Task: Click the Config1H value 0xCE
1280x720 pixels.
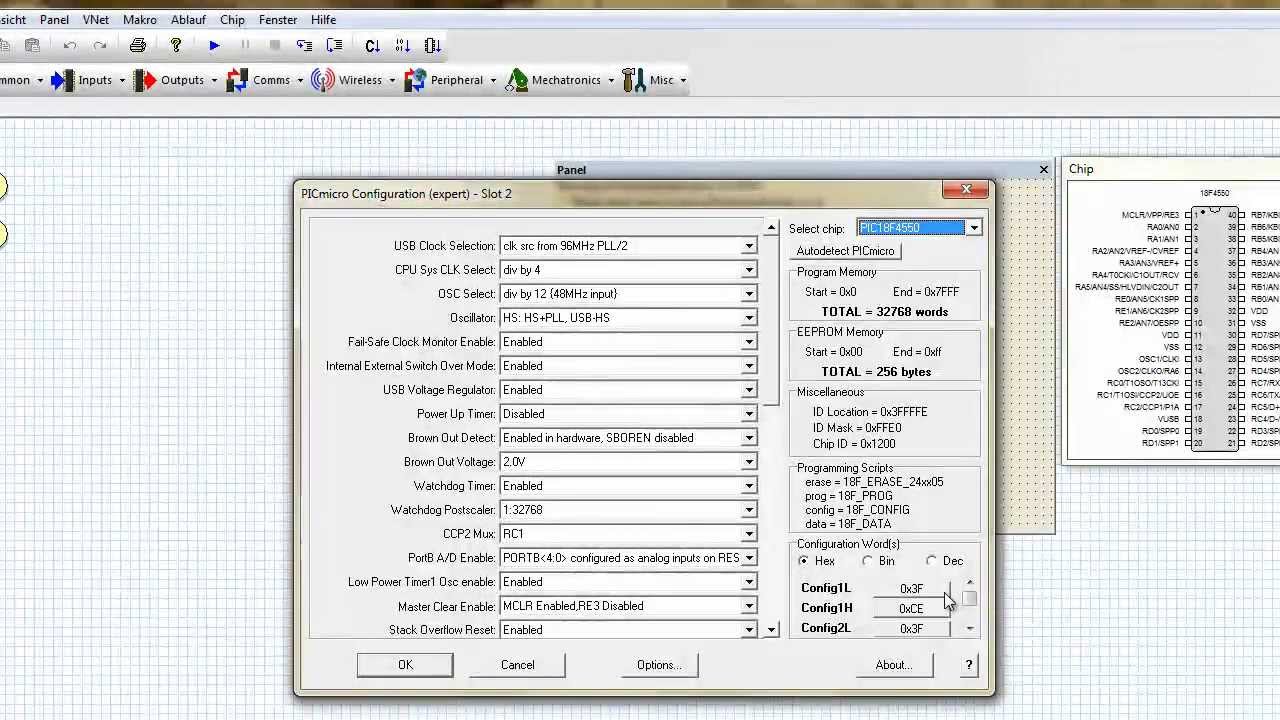Action: pos(911,608)
